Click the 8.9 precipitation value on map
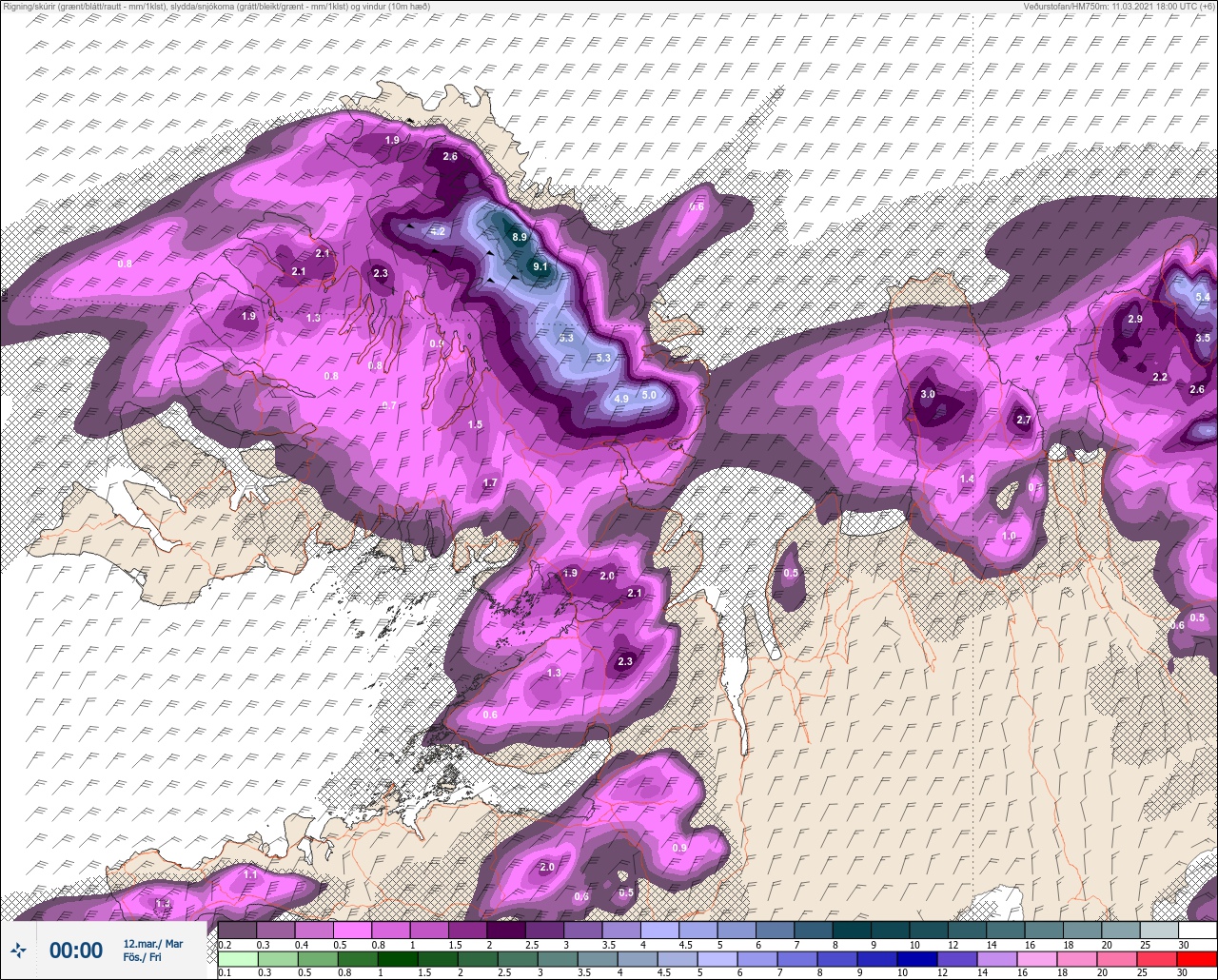Screen dimensions: 1218x980 click(x=520, y=237)
